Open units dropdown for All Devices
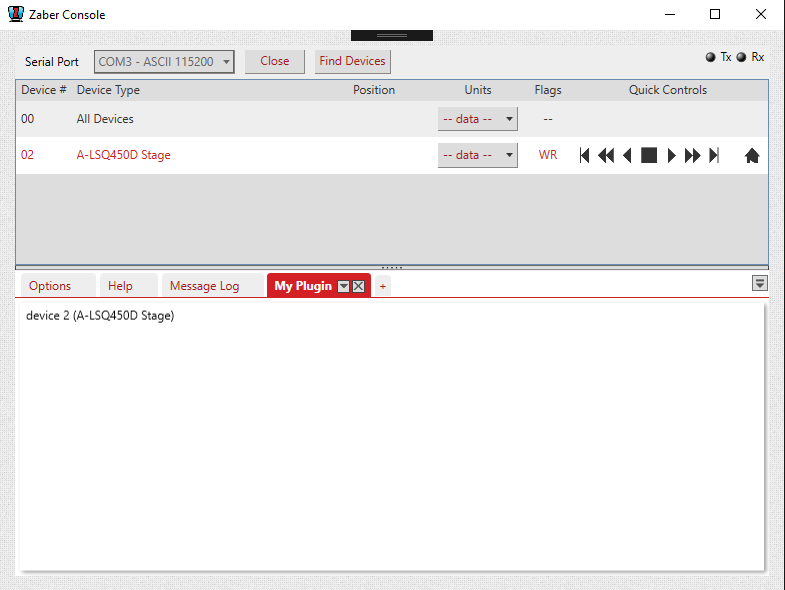Image resolution: width=785 pixels, height=590 pixels. [478, 119]
